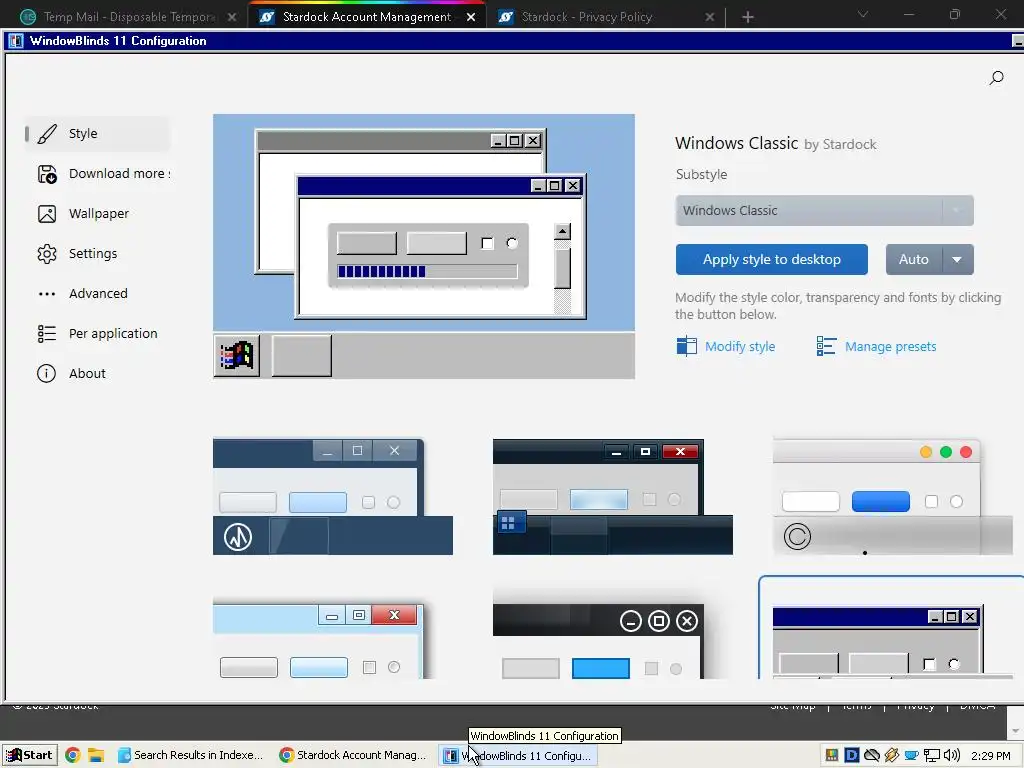
Task: Open the Chrome tab search chevron
Action: 863,14
